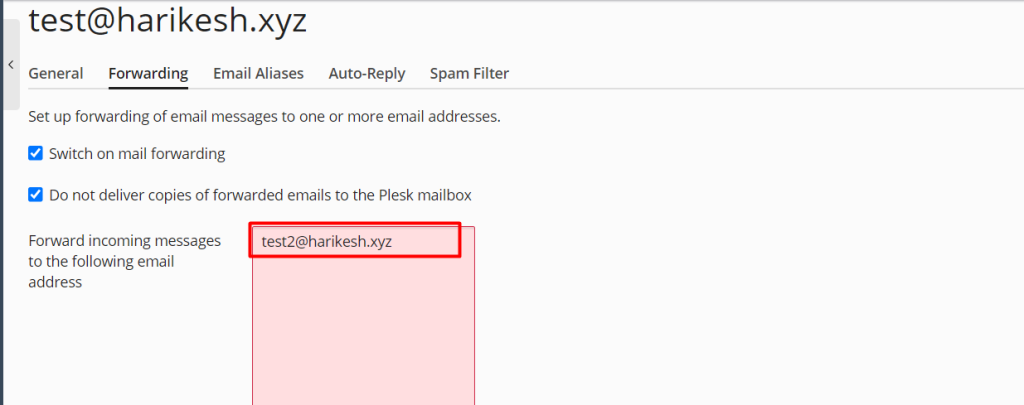Image resolution: width=1024 pixels, height=405 pixels.
Task: Click the 'Forward incoming messages' field label
Action: (x=125, y=261)
